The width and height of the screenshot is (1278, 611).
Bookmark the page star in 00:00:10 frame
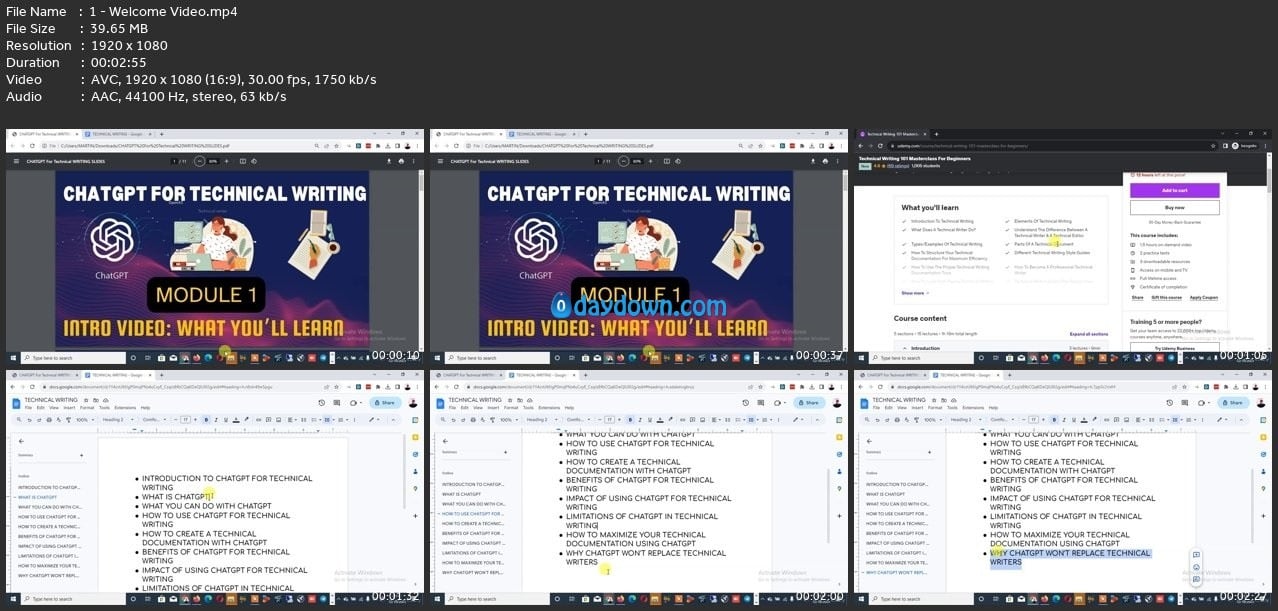(x=337, y=146)
